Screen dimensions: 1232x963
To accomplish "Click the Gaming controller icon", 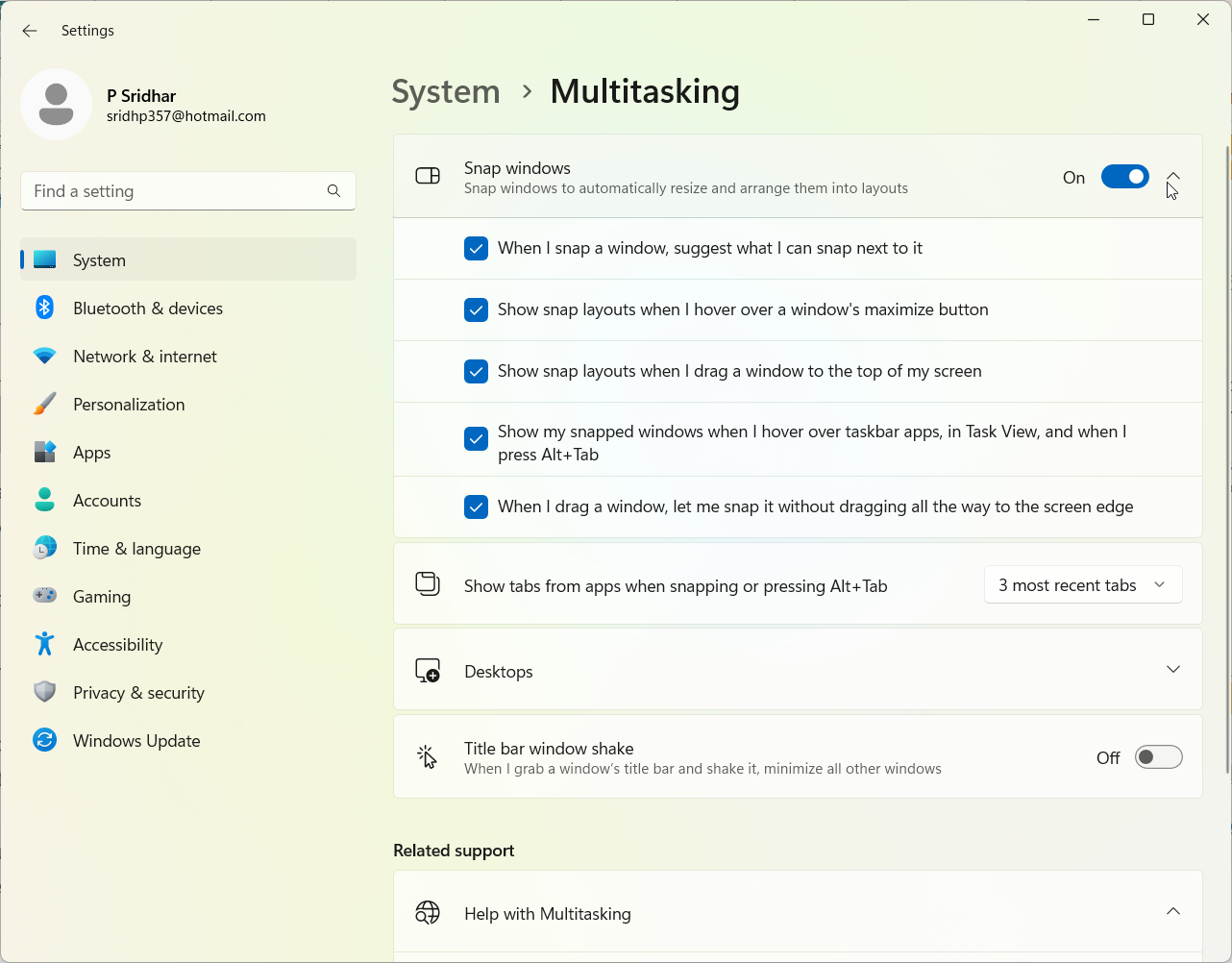I will pos(45,596).
